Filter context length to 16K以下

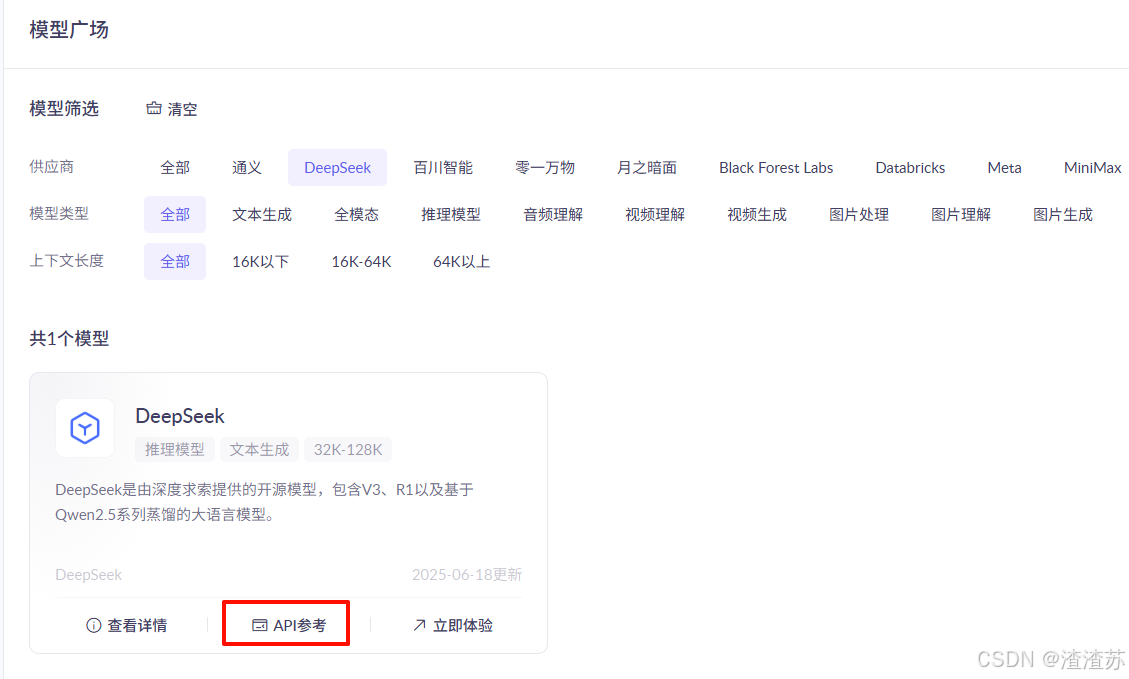click(x=261, y=261)
